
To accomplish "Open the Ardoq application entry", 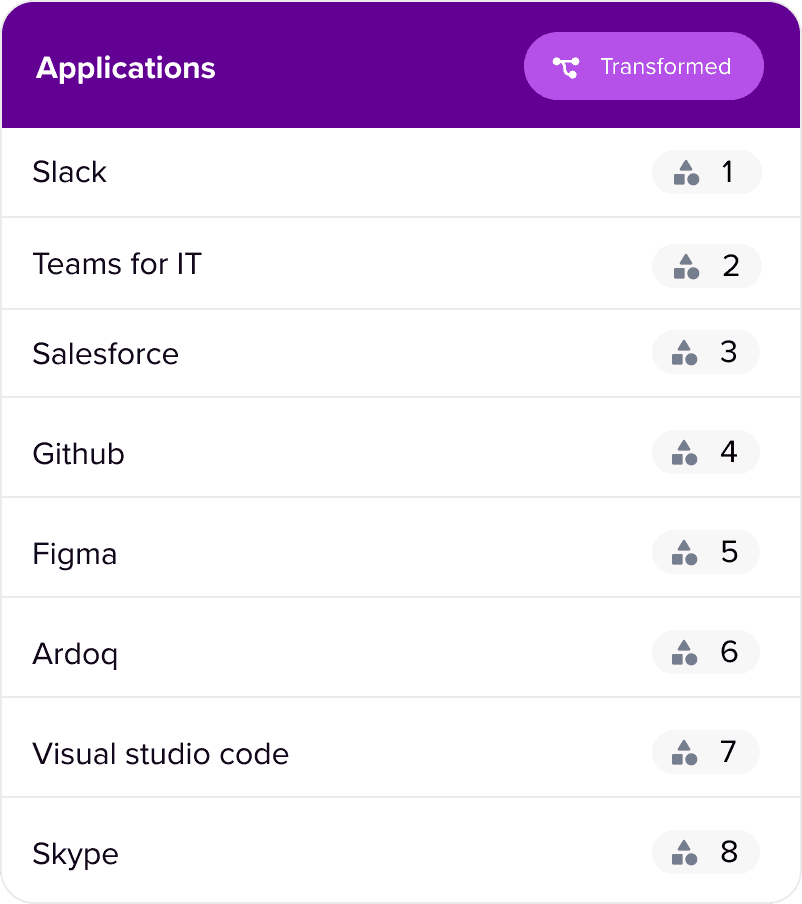I will (x=75, y=655).
